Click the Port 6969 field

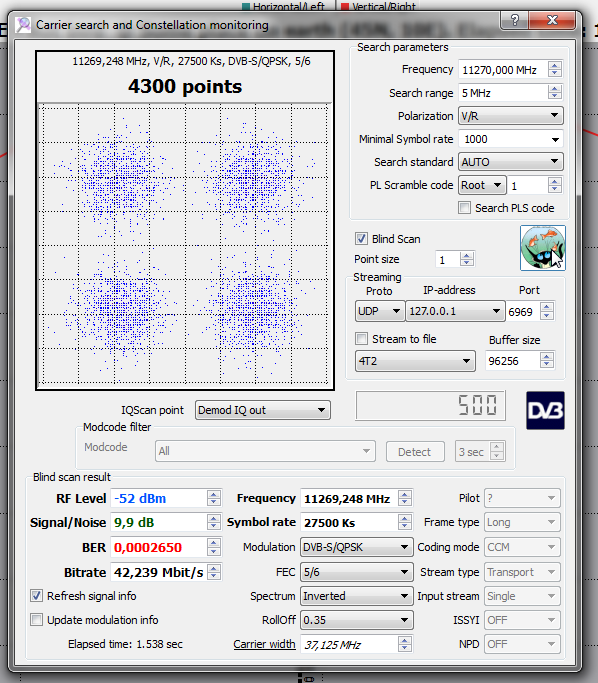pyautogui.click(x=523, y=312)
